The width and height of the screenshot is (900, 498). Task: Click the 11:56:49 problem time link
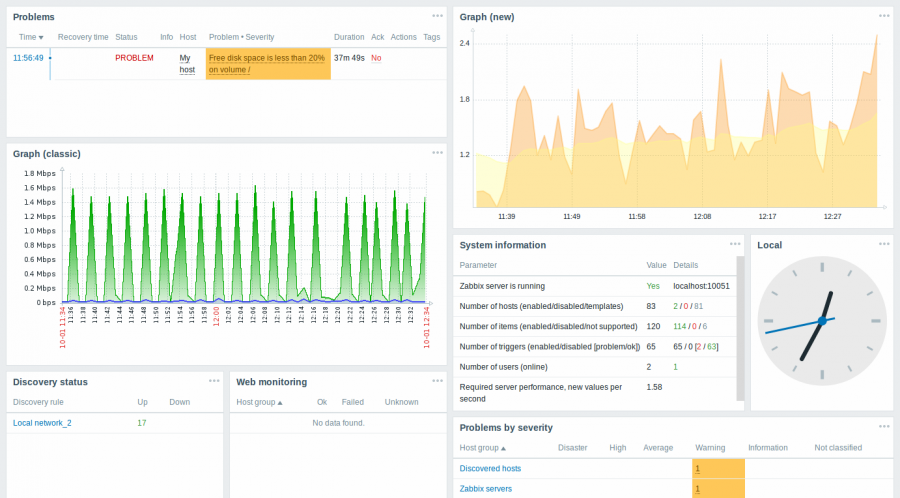(x=28, y=58)
